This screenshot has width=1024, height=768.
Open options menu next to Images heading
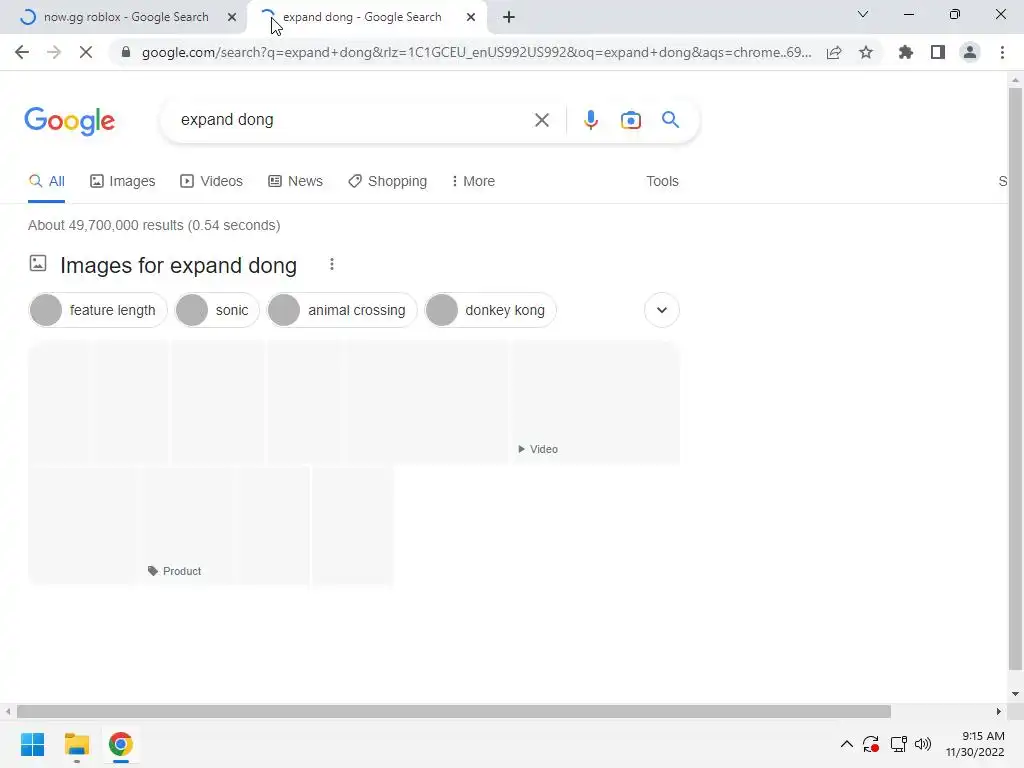click(x=332, y=264)
